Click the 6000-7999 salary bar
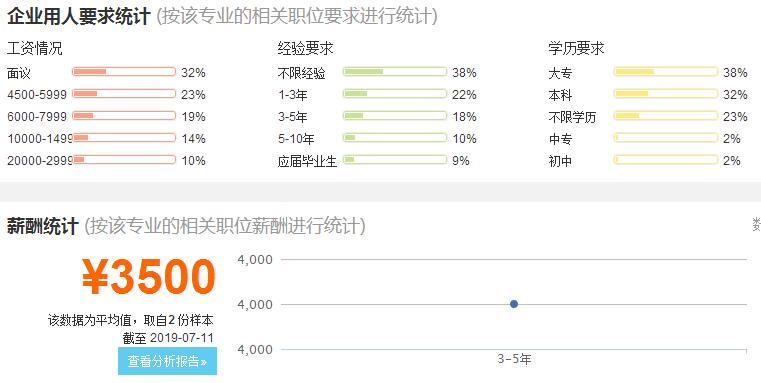 [124, 116]
